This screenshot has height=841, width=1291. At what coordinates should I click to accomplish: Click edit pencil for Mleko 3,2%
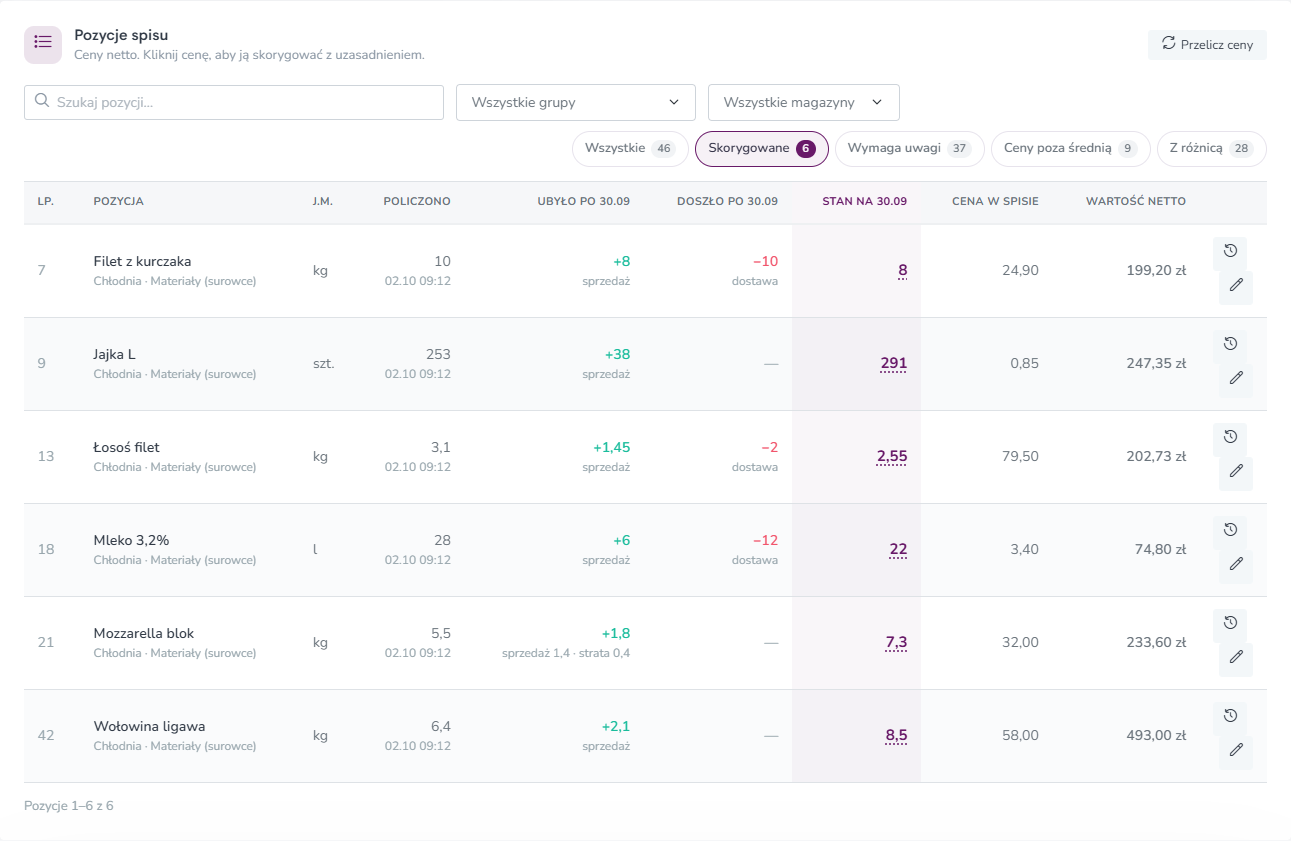pos(1236,564)
